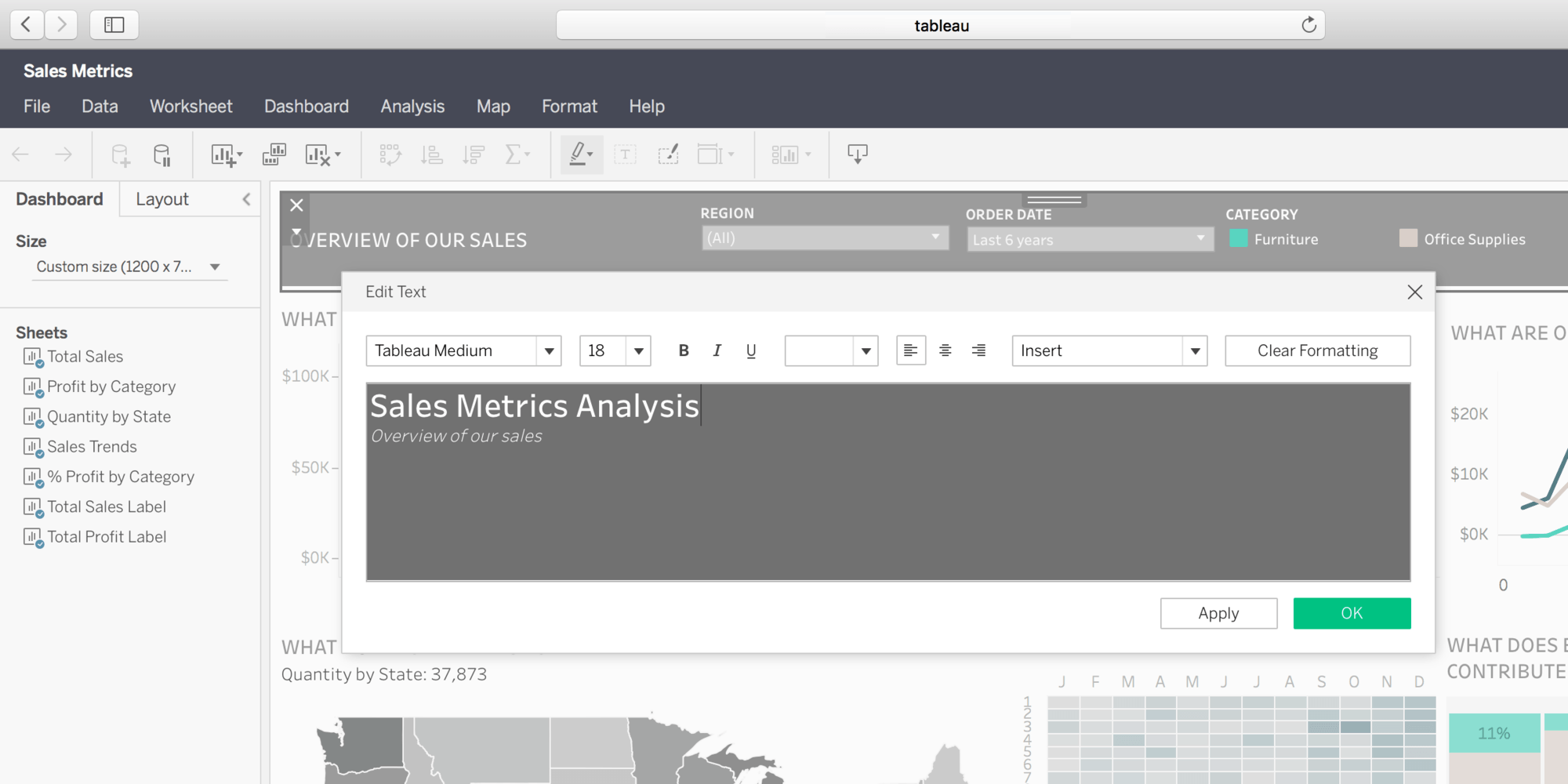Click the pause auto updates data icon
The height and width of the screenshot is (784, 1568).
pyautogui.click(x=162, y=154)
